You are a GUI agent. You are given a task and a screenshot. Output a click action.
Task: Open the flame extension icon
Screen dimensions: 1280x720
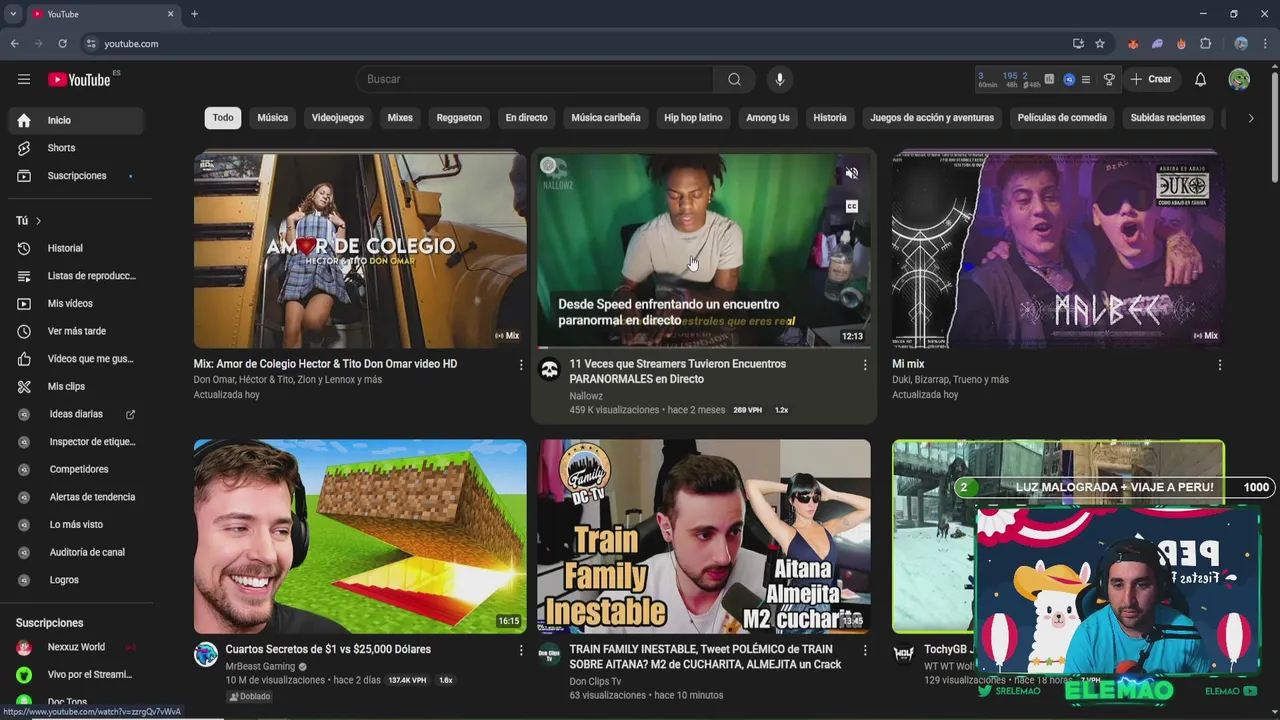pyautogui.click(x=1181, y=44)
